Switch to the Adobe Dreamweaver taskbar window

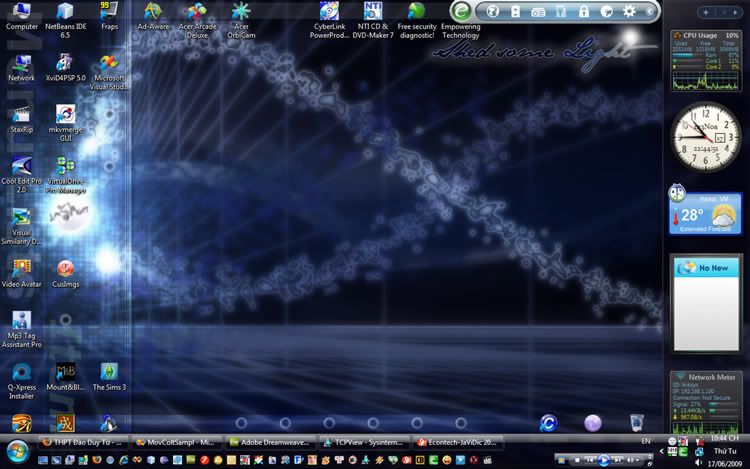[272, 441]
